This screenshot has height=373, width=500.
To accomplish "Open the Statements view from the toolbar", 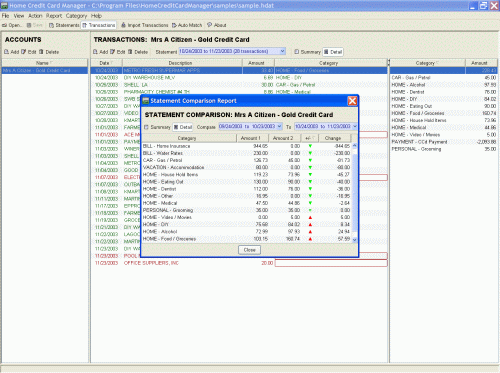I will [64, 25].
